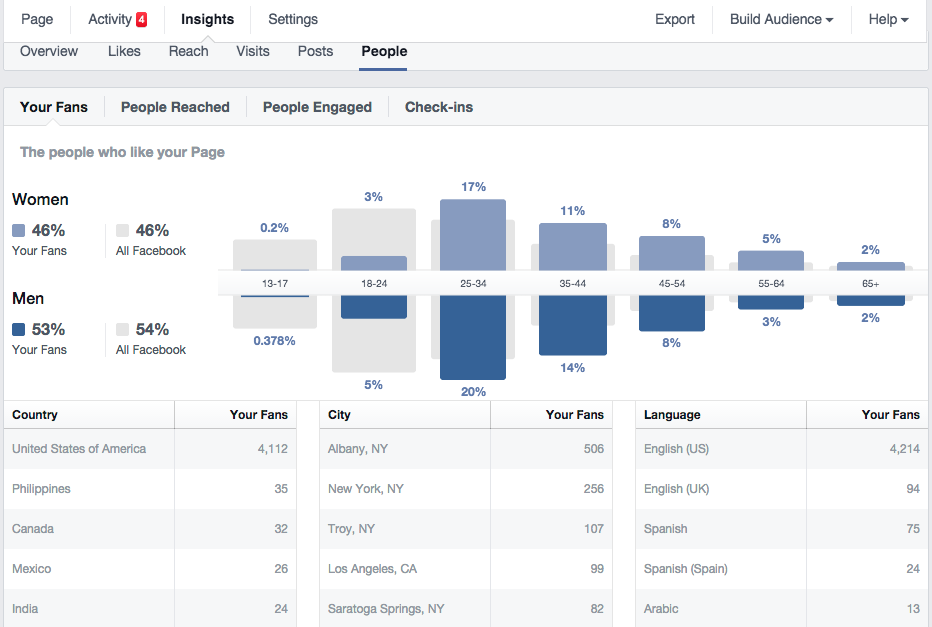Go to the Page section
The height and width of the screenshot is (627, 932).
[36, 19]
